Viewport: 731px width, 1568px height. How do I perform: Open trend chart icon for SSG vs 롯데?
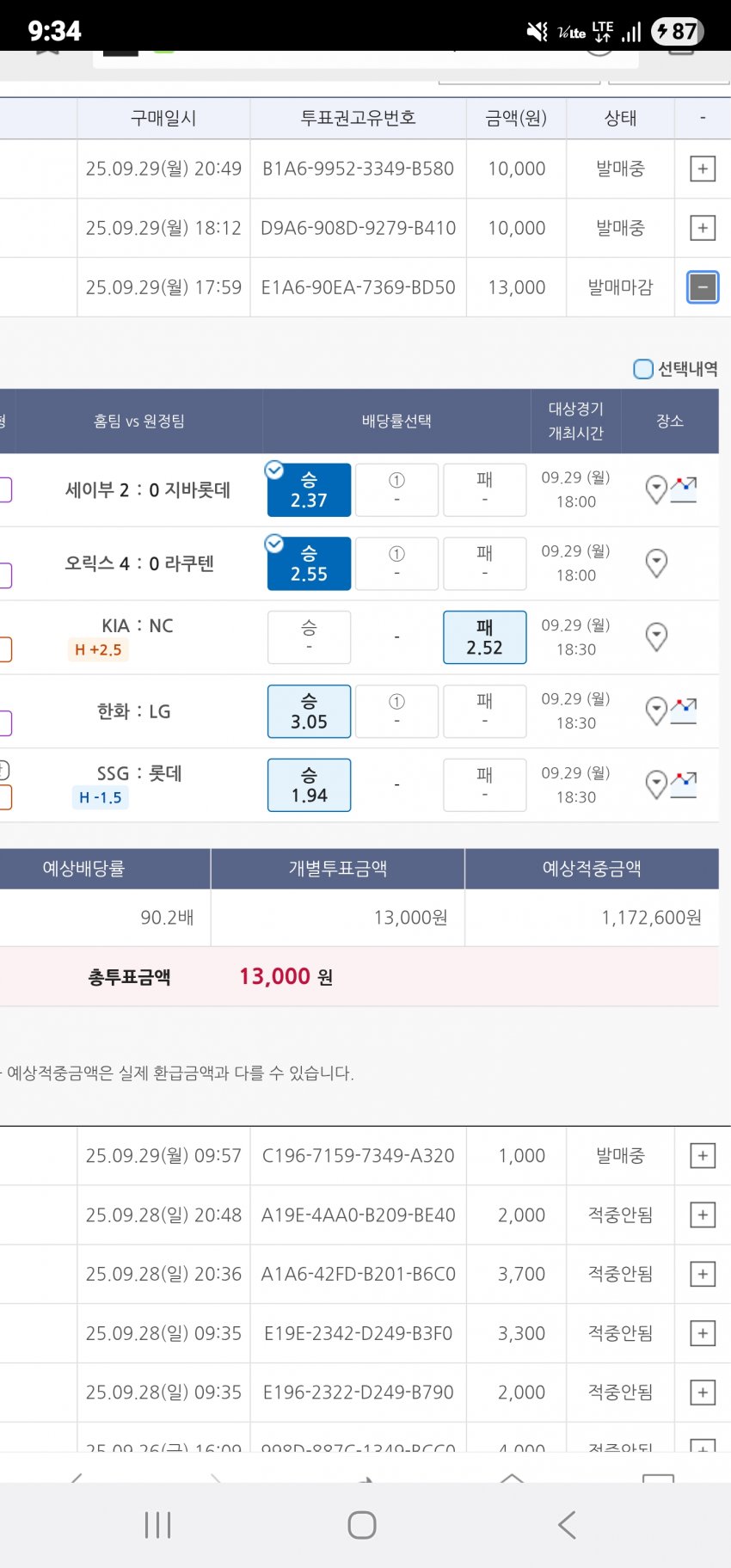(x=684, y=784)
